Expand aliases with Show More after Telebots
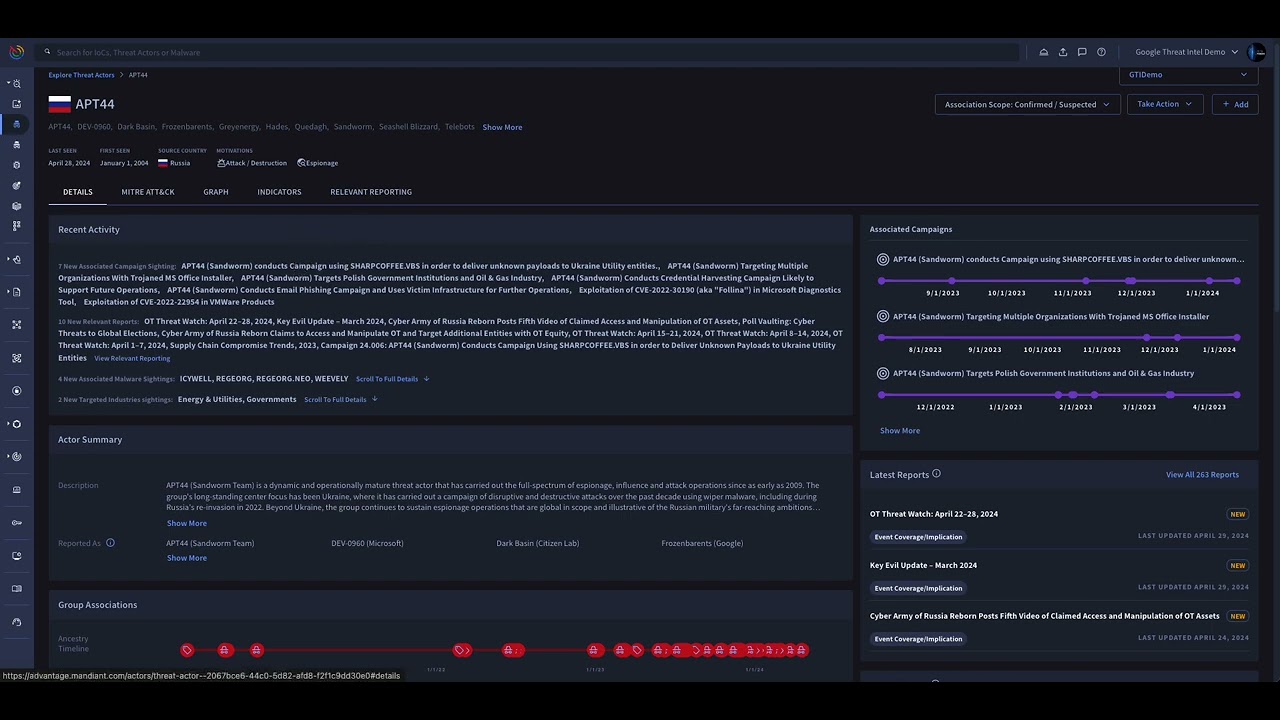Screen dimensions: 1280x720 [502, 127]
